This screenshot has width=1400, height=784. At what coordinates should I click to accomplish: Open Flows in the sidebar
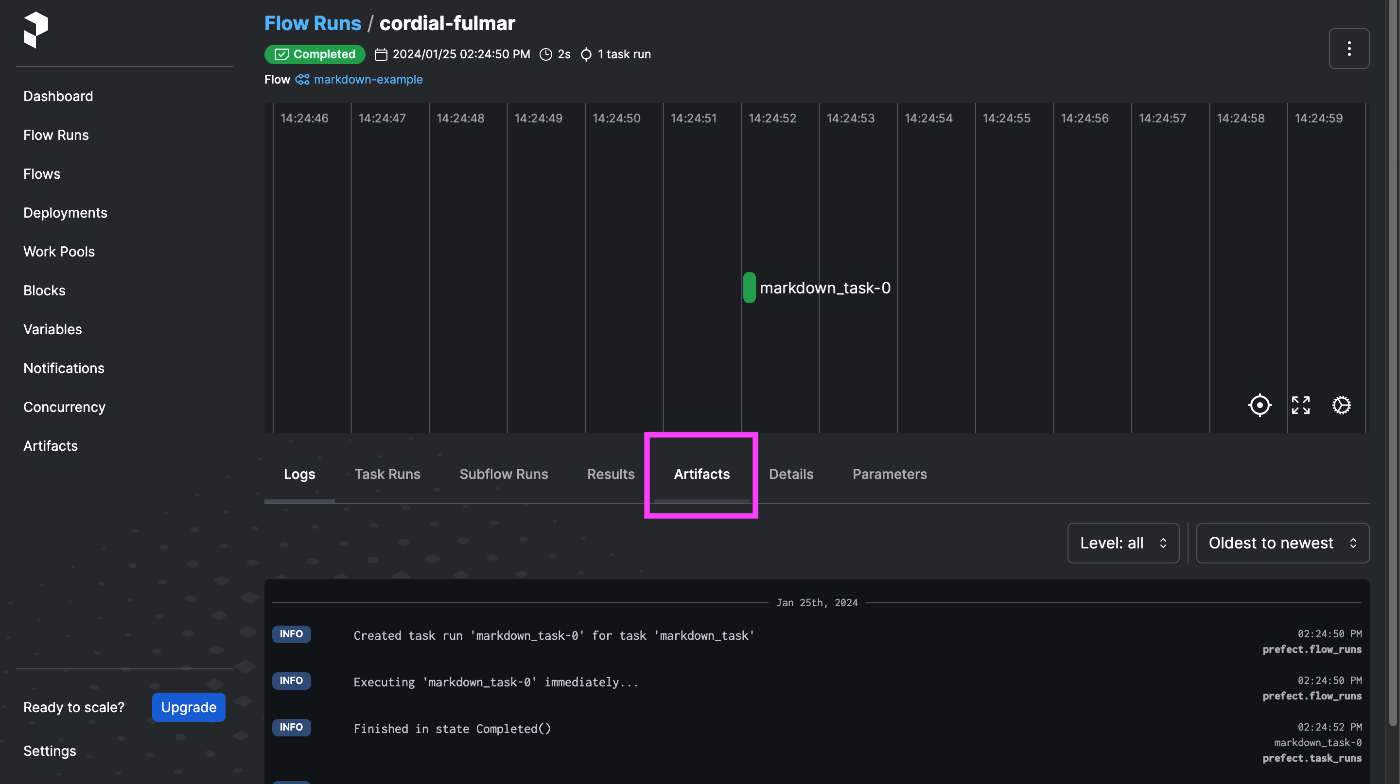(42, 174)
